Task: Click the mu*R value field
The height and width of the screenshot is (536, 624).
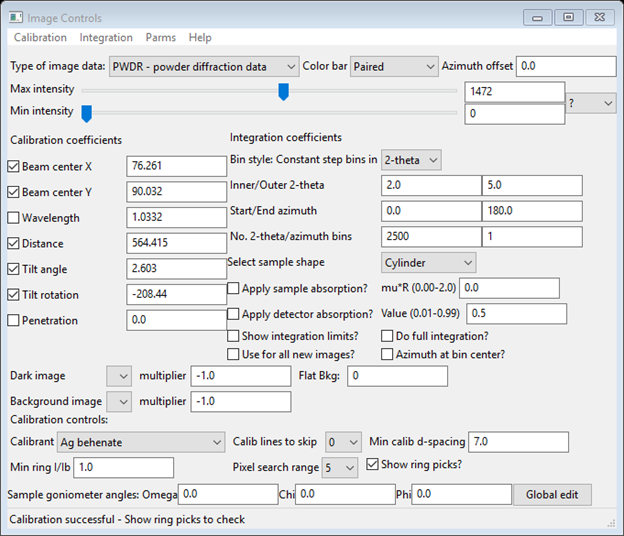Action: tap(509, 288)
